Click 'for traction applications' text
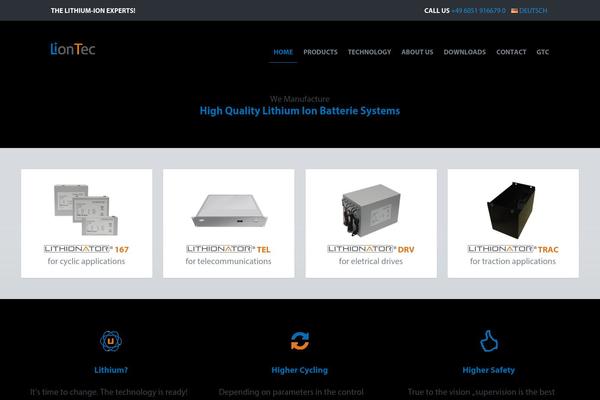Image resolution: width=600 pixels, height=400 pixels. (x=513, y=261)
